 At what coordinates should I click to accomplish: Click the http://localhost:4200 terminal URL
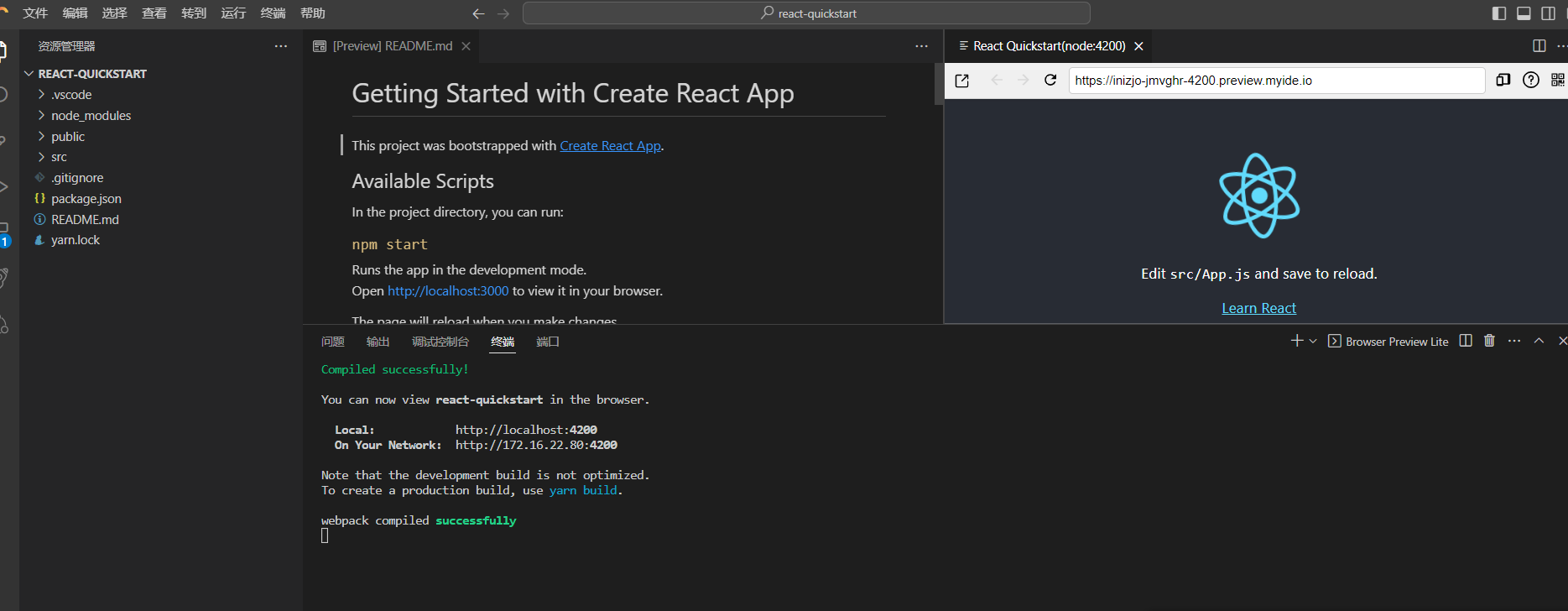(527, 431)
